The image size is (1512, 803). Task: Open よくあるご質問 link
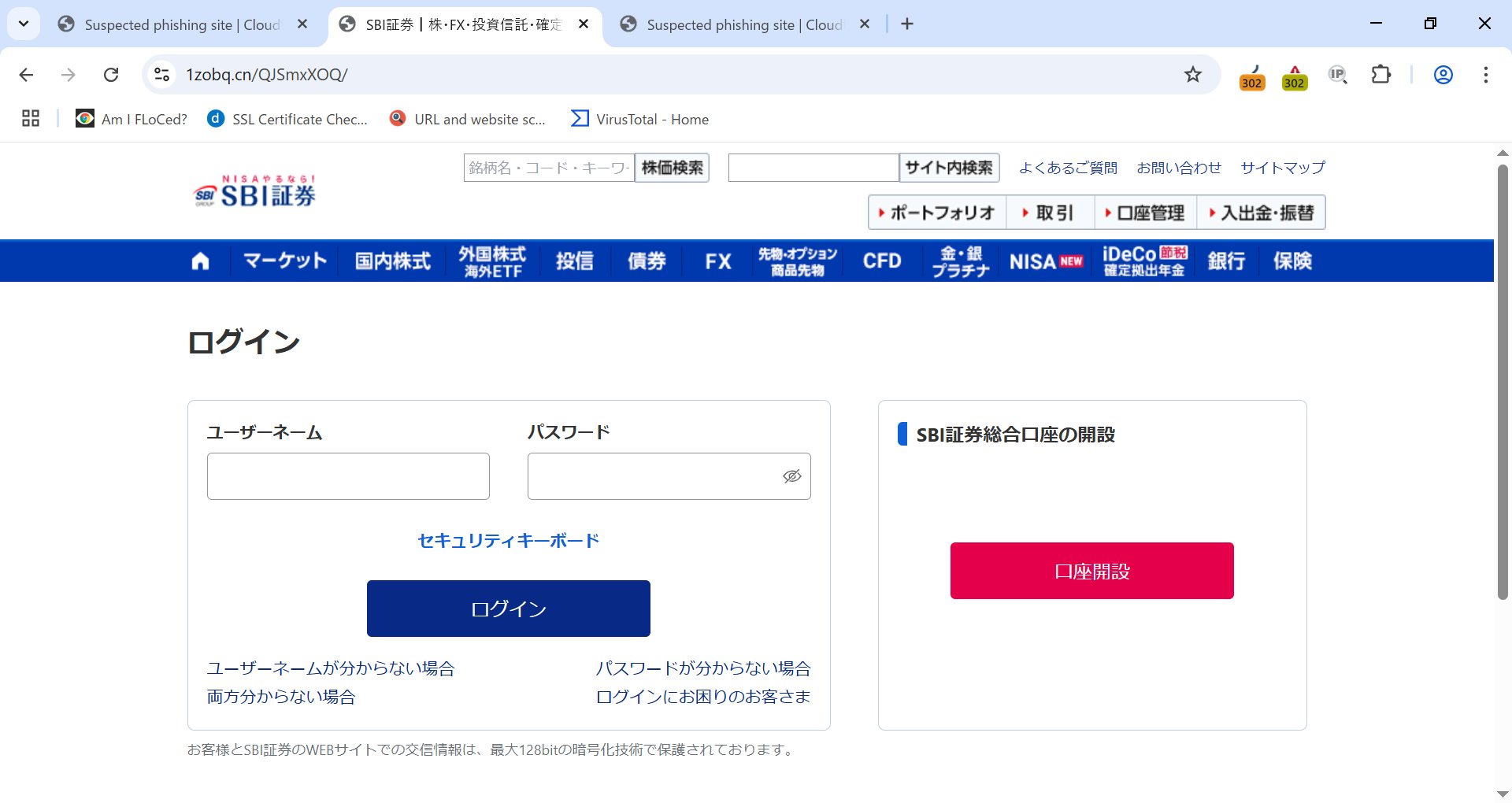[1068, 168]
